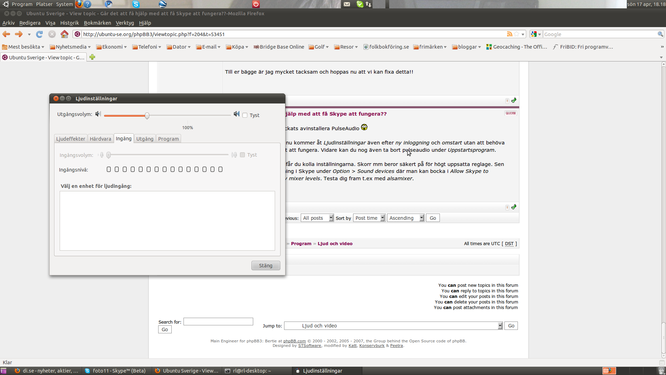Reload the page with the refresh icon
Viewport: 666px width, 375px height.
(x=40, y=34)
